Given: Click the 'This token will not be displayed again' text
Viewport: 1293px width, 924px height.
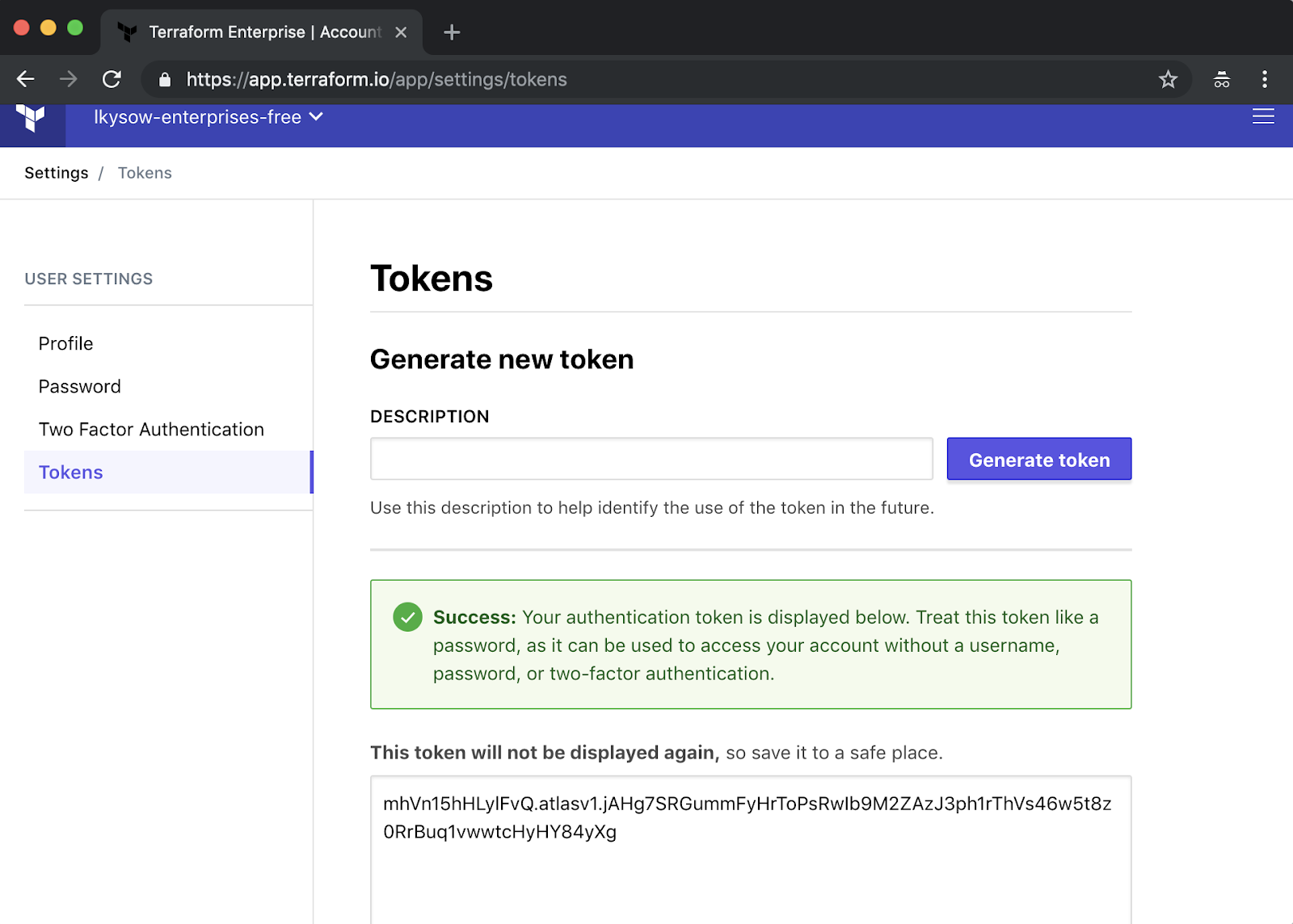Looking at the screenshot, I should click(x=545, y=753).
